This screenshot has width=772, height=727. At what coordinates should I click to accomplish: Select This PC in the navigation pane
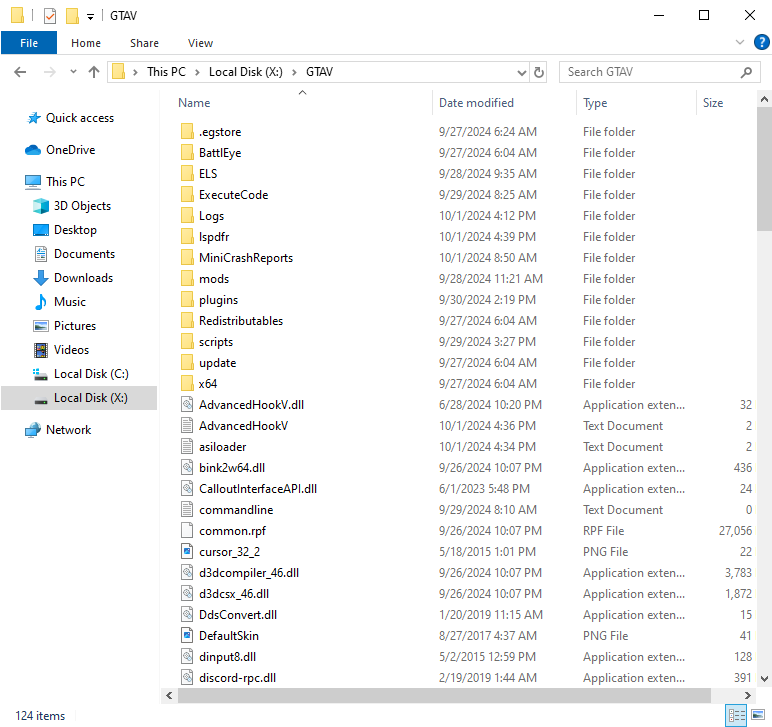(x=65, y=182)
